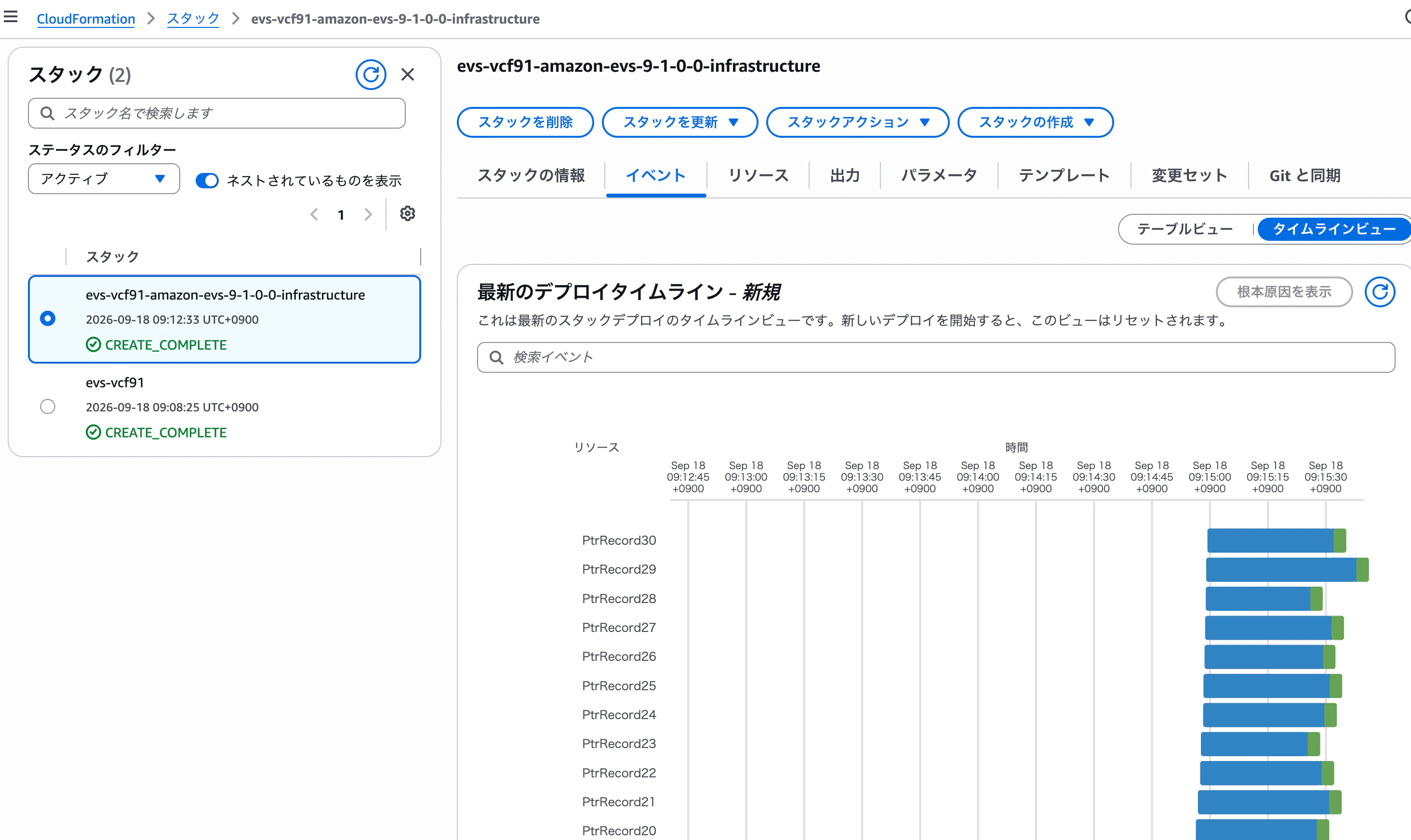Click PtrRecord25 timeline bar
Screen dimensions: 1411x840
tap(1272, 686)
